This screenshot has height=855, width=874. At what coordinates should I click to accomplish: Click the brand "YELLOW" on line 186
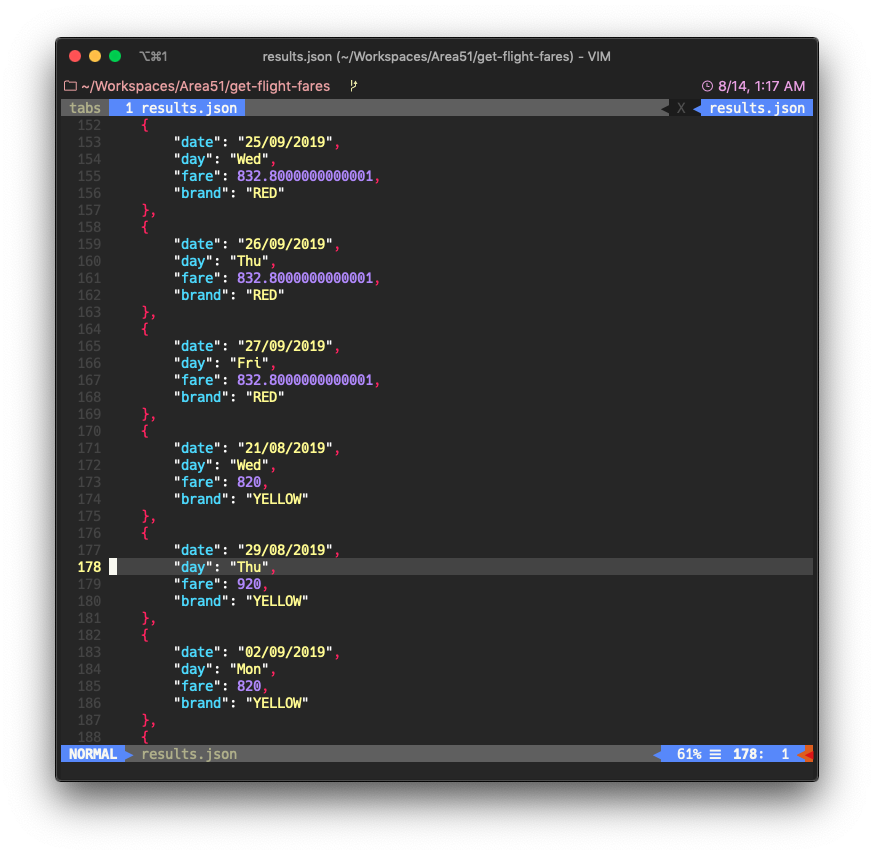point(277,703)
